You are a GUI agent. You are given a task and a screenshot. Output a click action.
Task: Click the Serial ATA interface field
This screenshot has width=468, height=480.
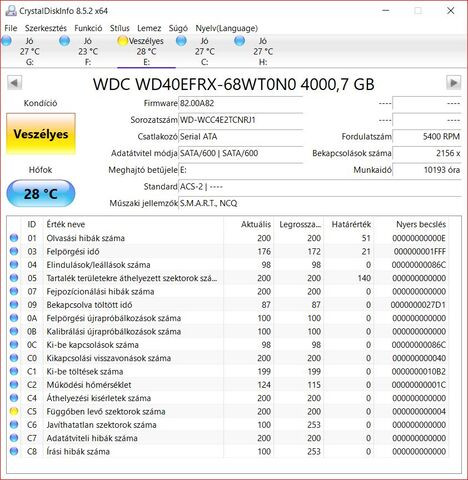pos(241,137)
